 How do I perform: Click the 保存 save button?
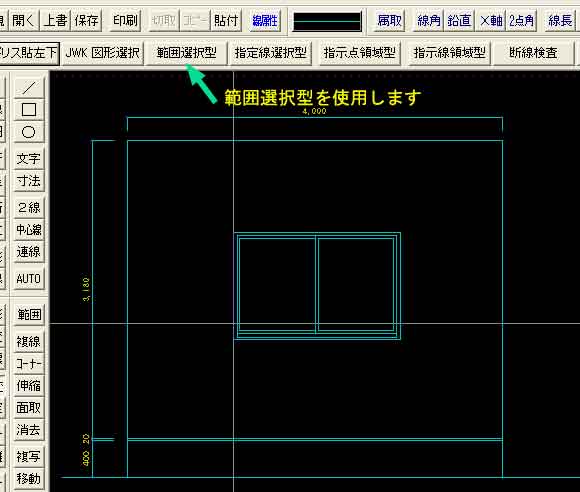click(87, 21)
